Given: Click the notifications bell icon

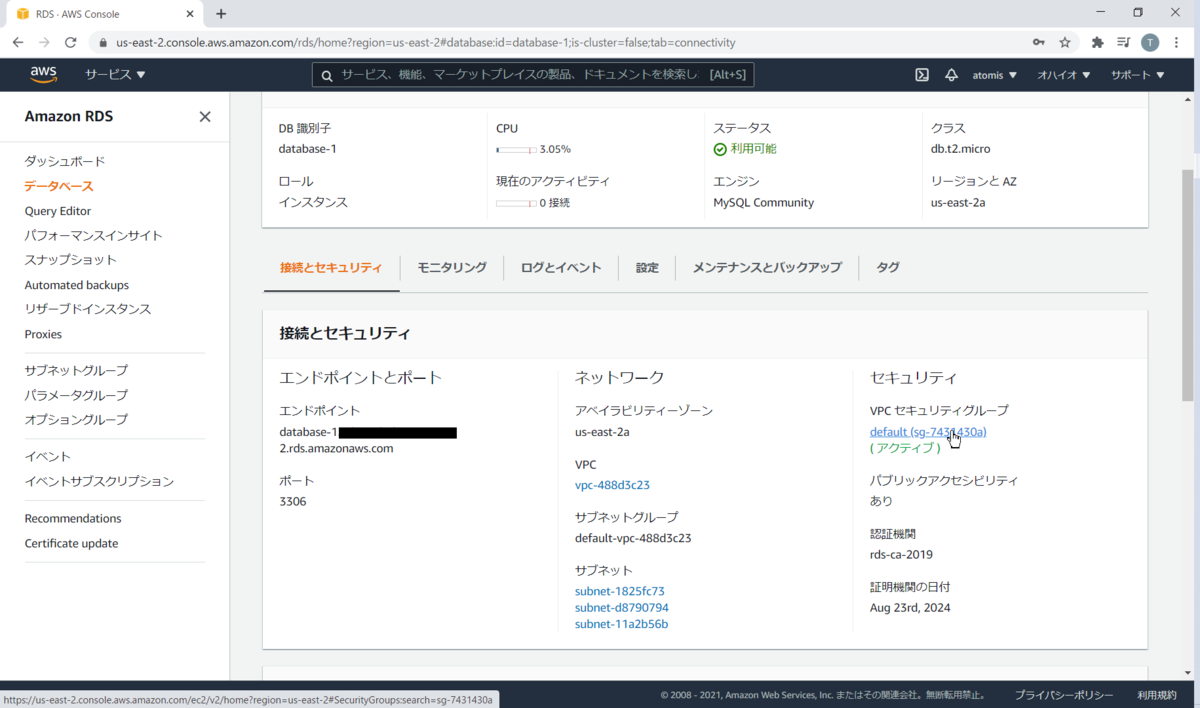Looking at the screenshot, I should [x=952, y=74].
